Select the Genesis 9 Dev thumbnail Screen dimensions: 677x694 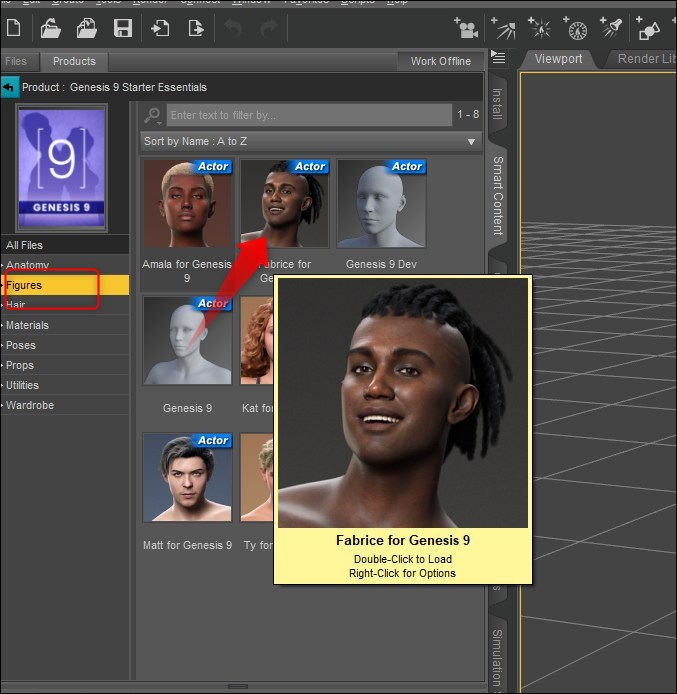[x=381, y=204]
